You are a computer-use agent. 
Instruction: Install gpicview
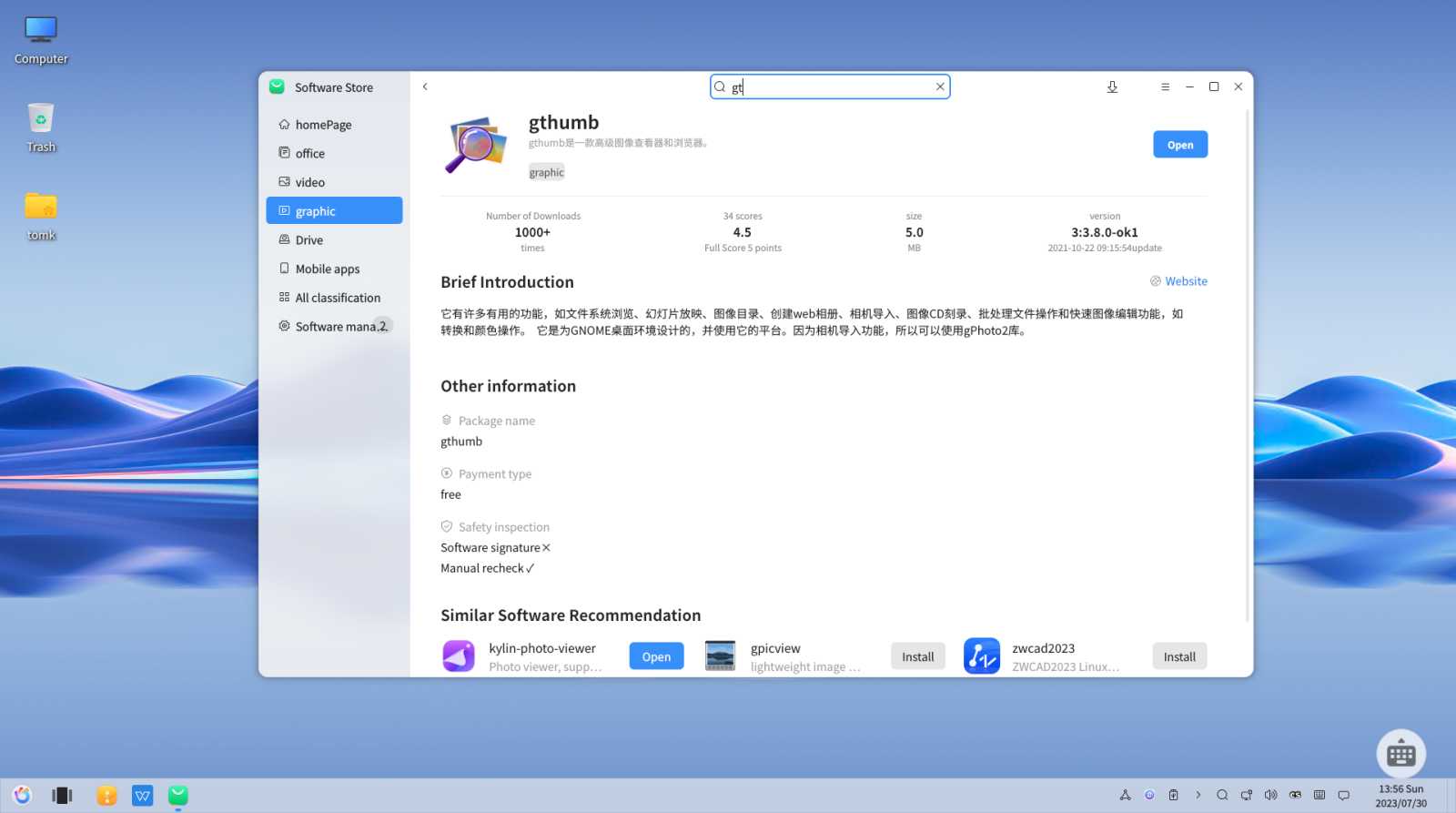click(x=917, y=656)
